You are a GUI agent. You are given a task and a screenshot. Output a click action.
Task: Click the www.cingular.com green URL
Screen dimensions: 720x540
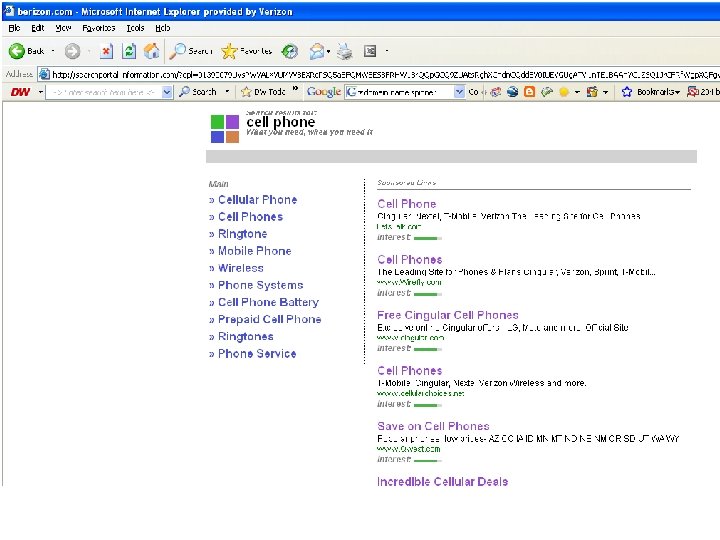point(411,338)
